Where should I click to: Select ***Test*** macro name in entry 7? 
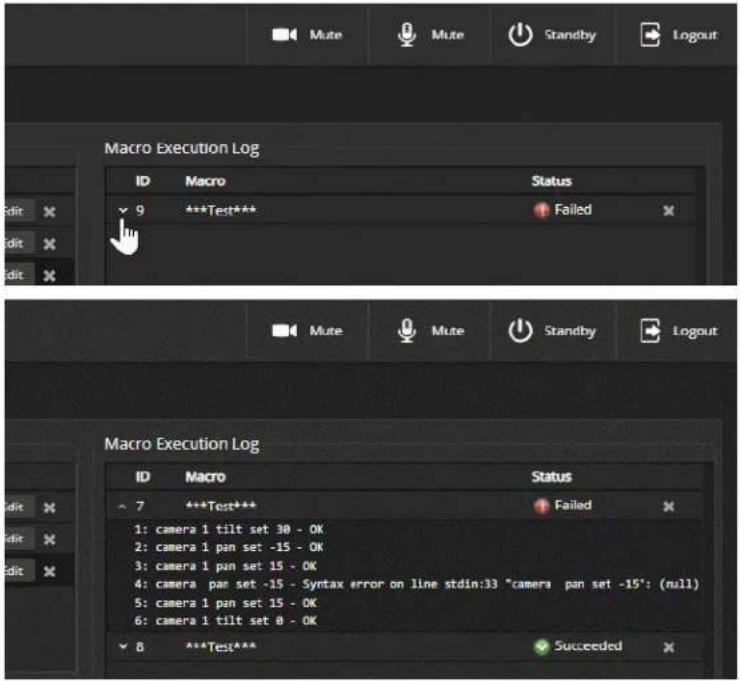[221, 506]
